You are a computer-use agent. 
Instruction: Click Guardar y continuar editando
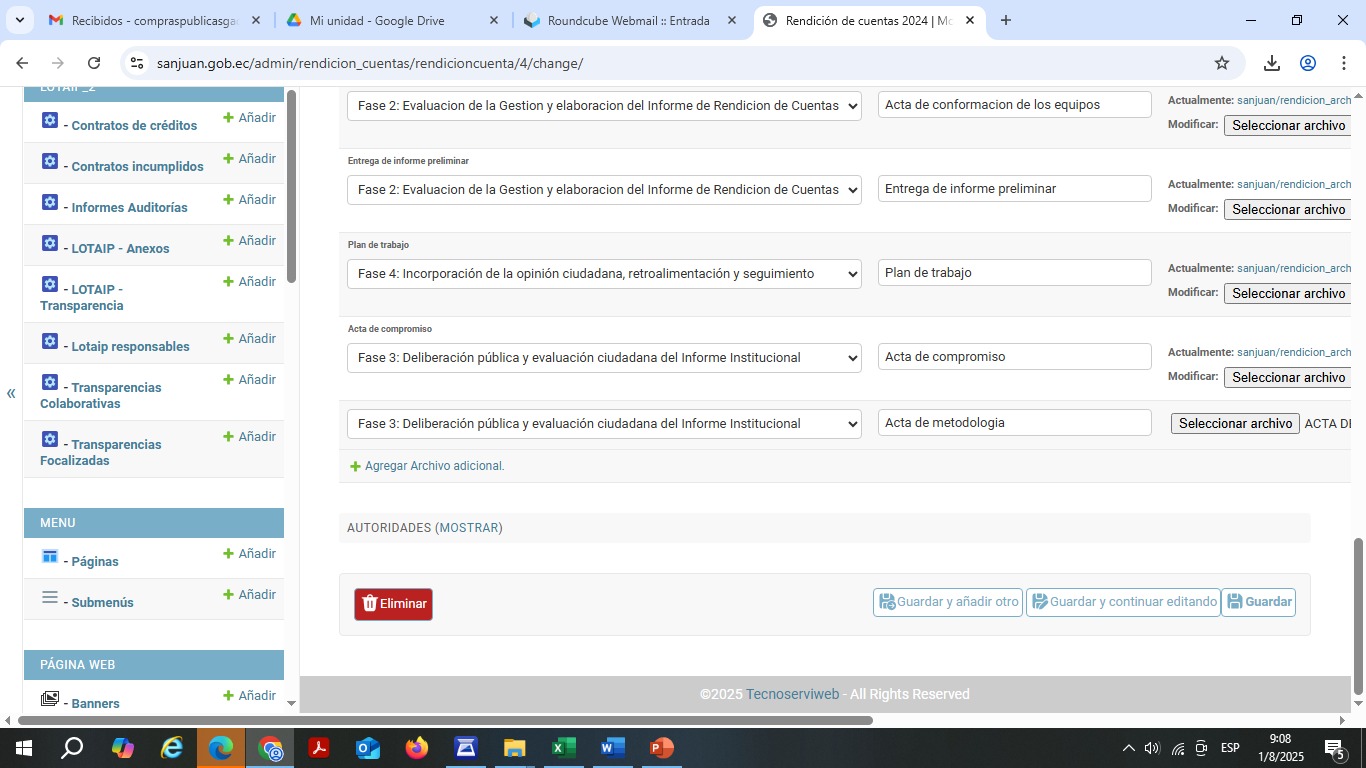coord(1123,602)
